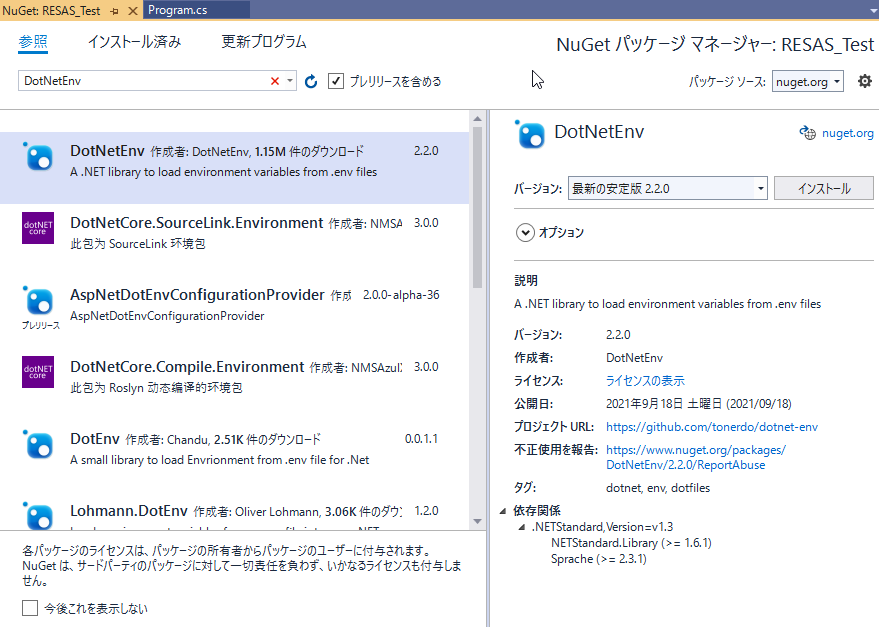Screen dimensions: 879x627
Task: Select DotNetCore.Compile.Environment package title
Action: (x=187, y=367)
